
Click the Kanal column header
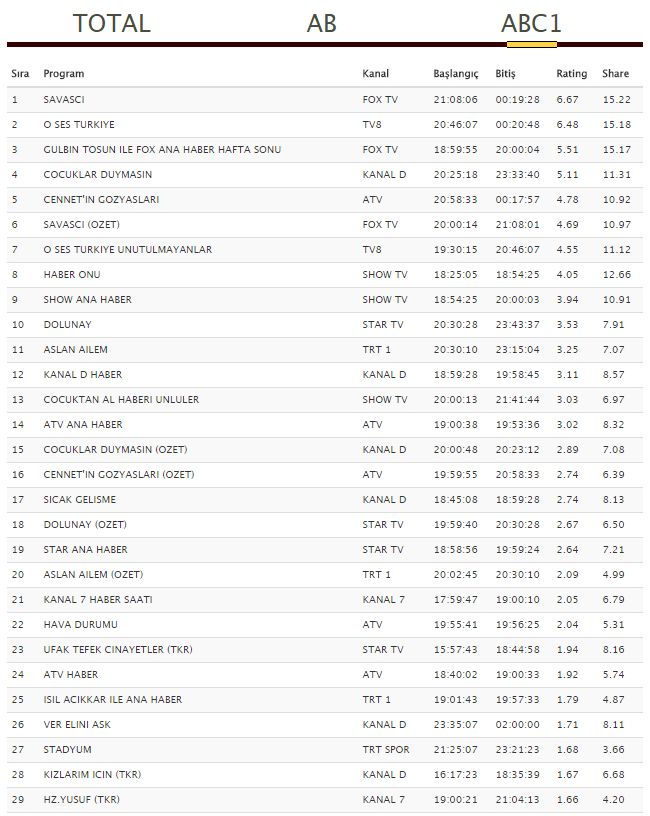coord(375,74)
